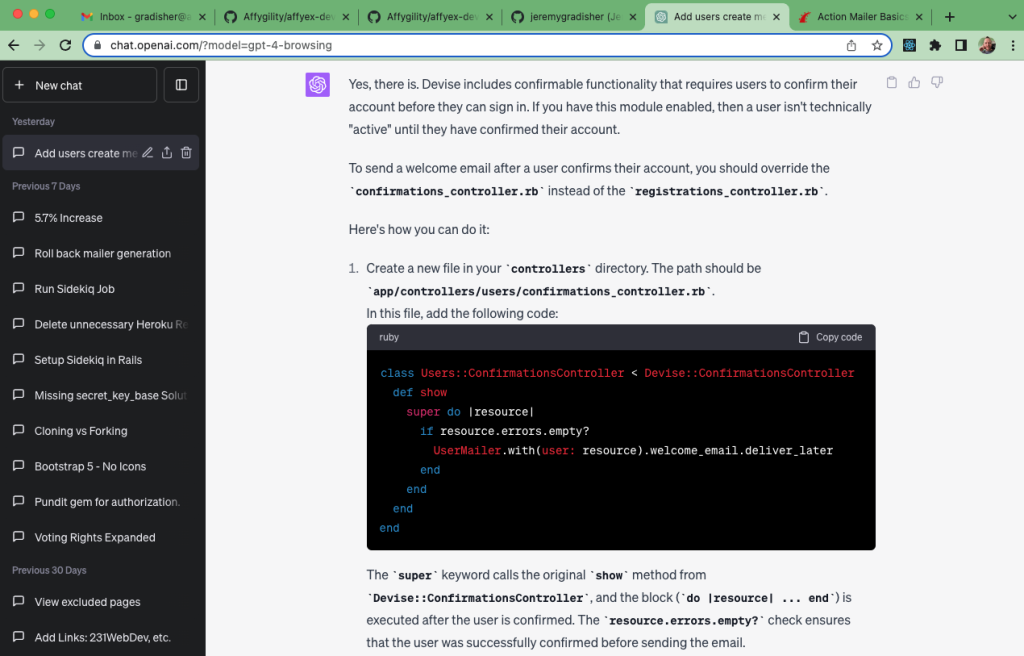Screen dimensions: 1024x656
Task: Collapse the chat sidebar panel
Action: click(x=181, y=85)
